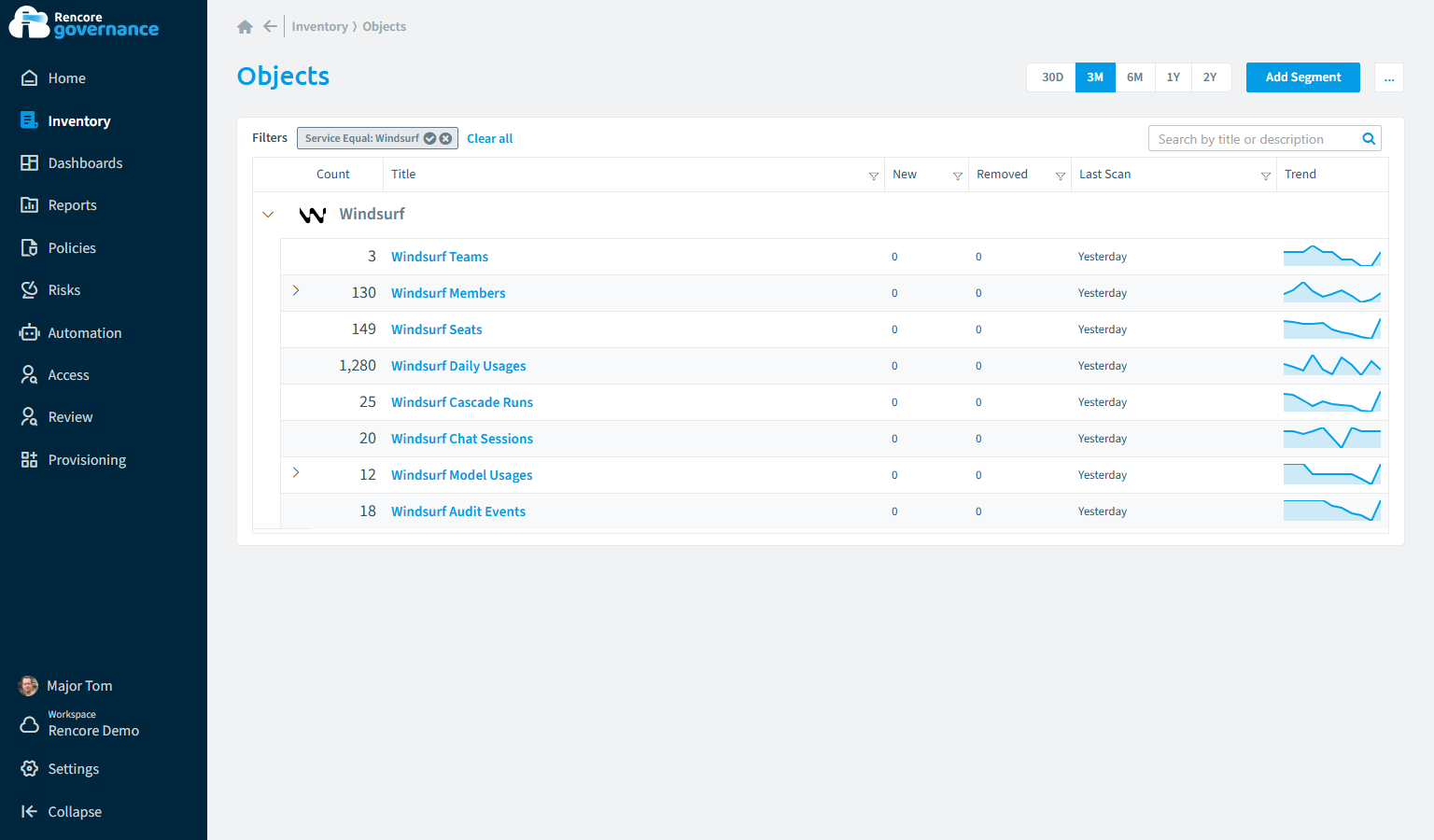Go to Dashboards in the sidebar
The height and width of the screenshot is (840, 1434).
(x=85, y=163)
